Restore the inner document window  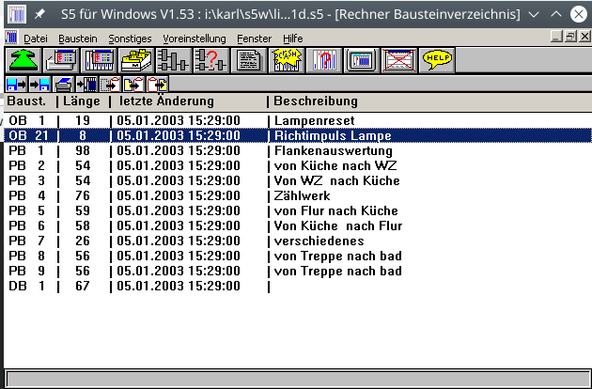tap(570, 37)
